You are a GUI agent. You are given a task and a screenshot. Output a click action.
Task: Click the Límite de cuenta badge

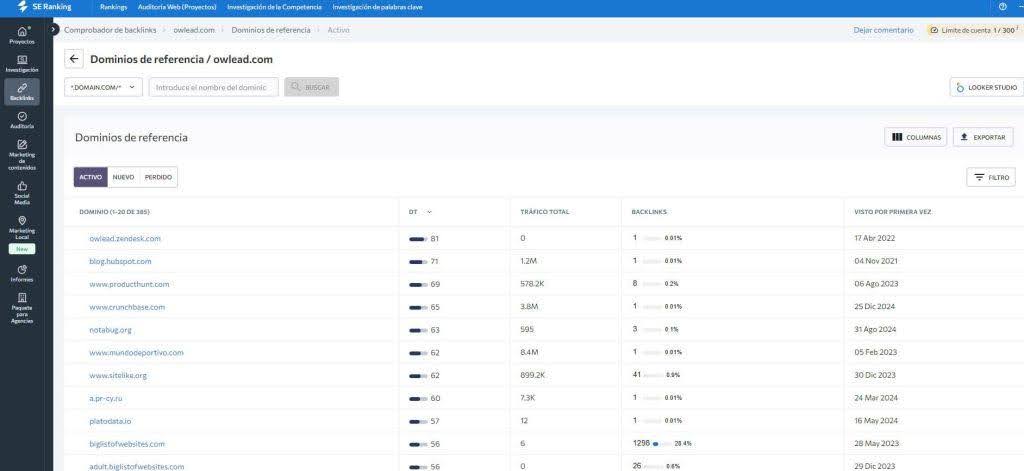(974, 30)
